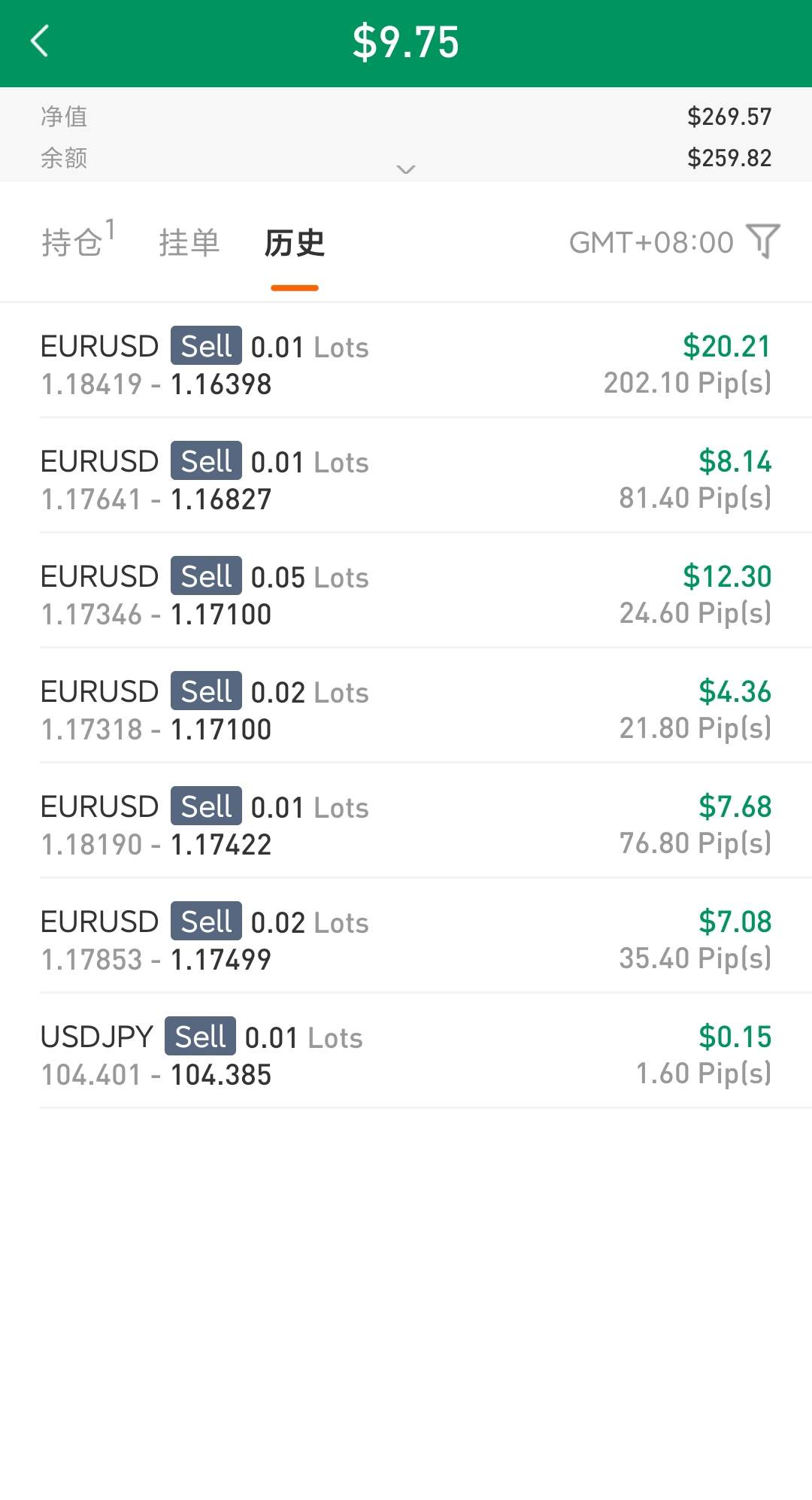Expand the account summary chevron
This screenshot has width=812, height=1500.
tap(406, 169)
